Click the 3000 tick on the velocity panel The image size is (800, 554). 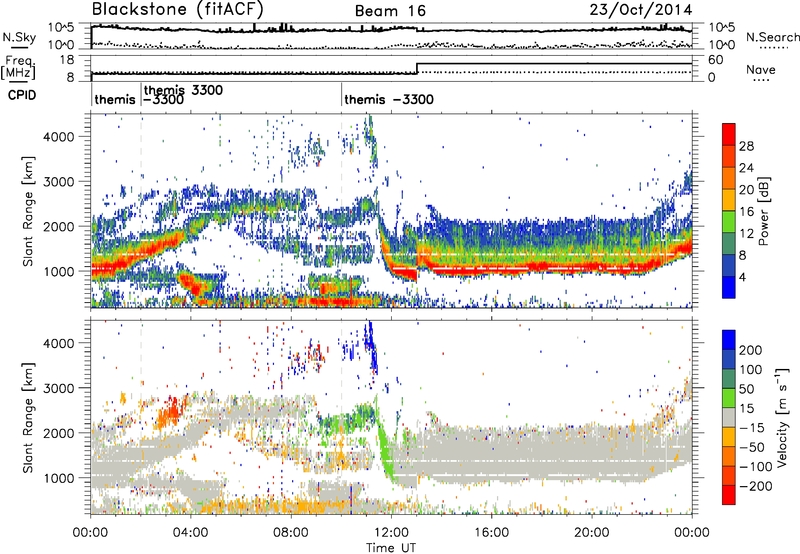pos(59,388)
